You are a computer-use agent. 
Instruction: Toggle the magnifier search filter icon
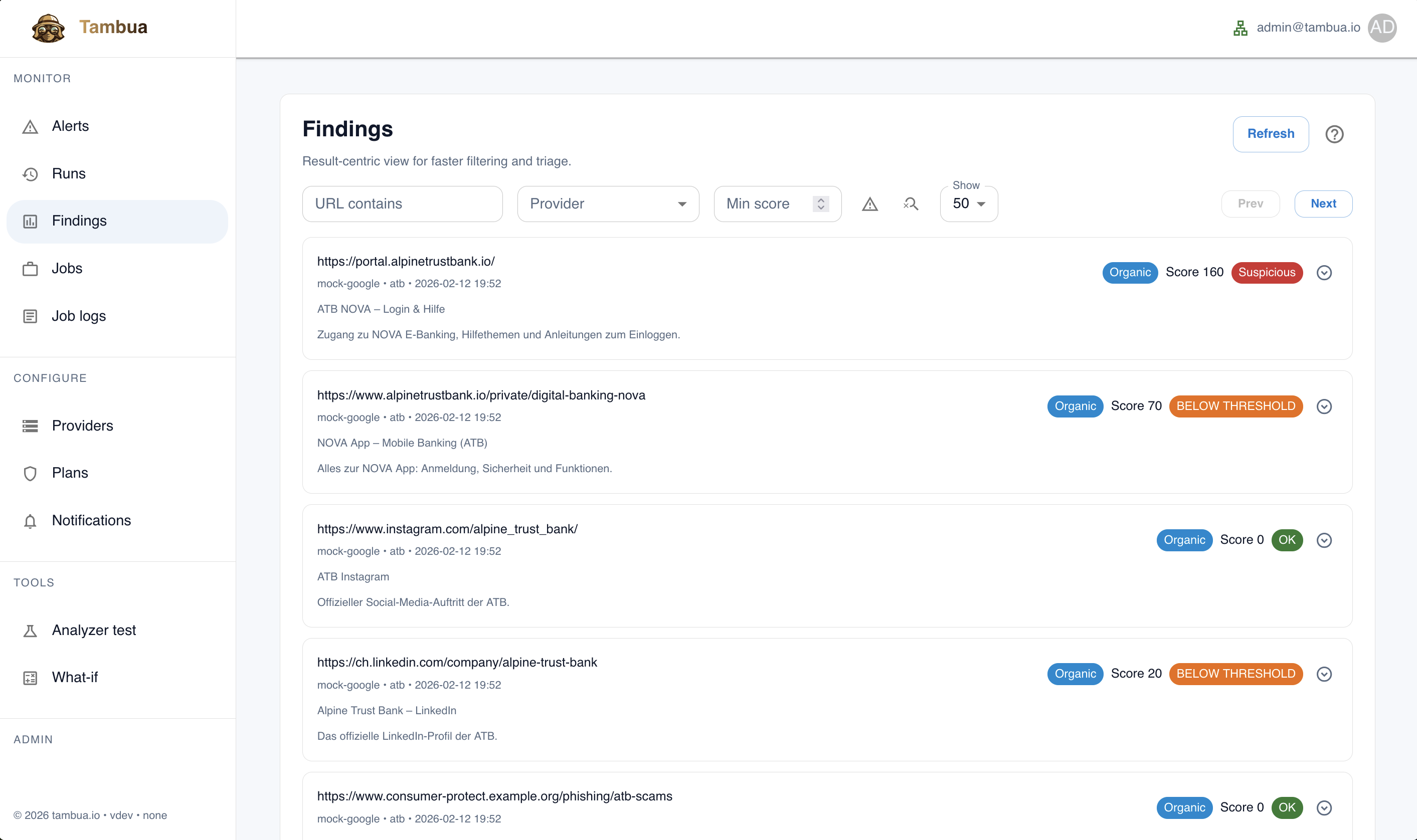pos(911,204)
